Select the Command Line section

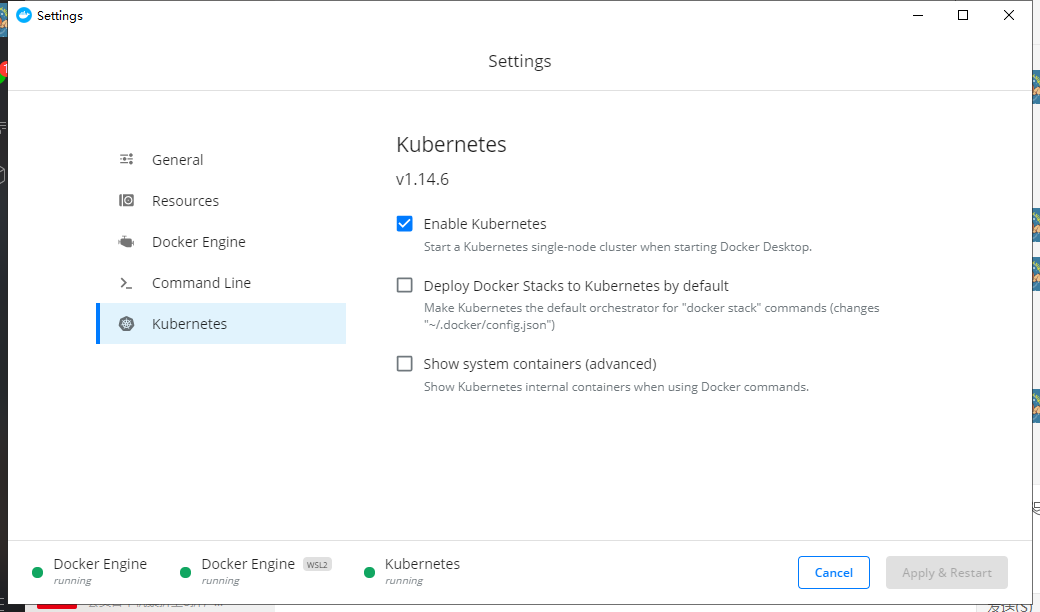(201, 283)
